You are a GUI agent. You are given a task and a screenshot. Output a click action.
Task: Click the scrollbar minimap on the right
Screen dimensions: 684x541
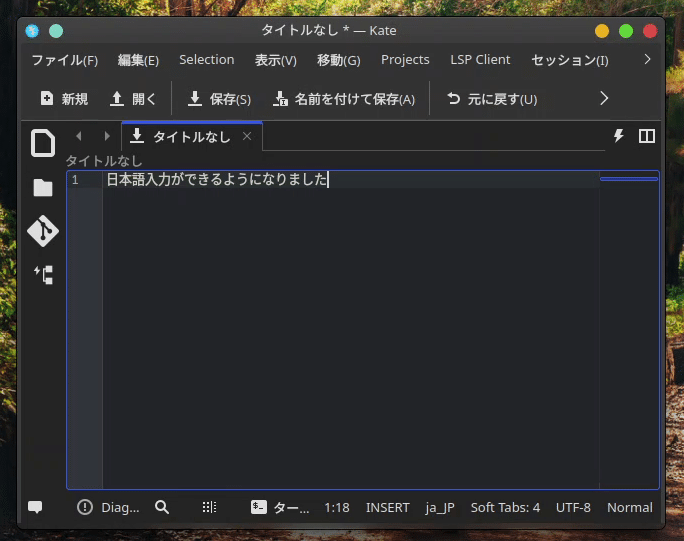[629, 329]
